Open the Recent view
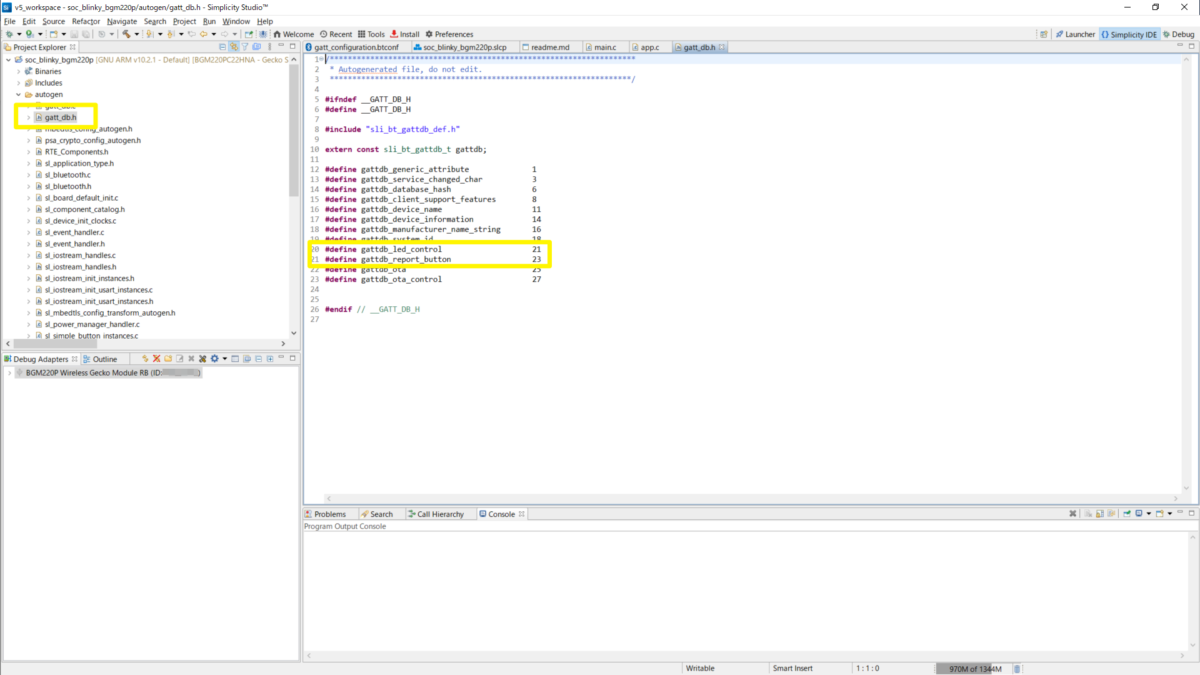Viewport: 1200px width, 675px height. click(335, 34)
